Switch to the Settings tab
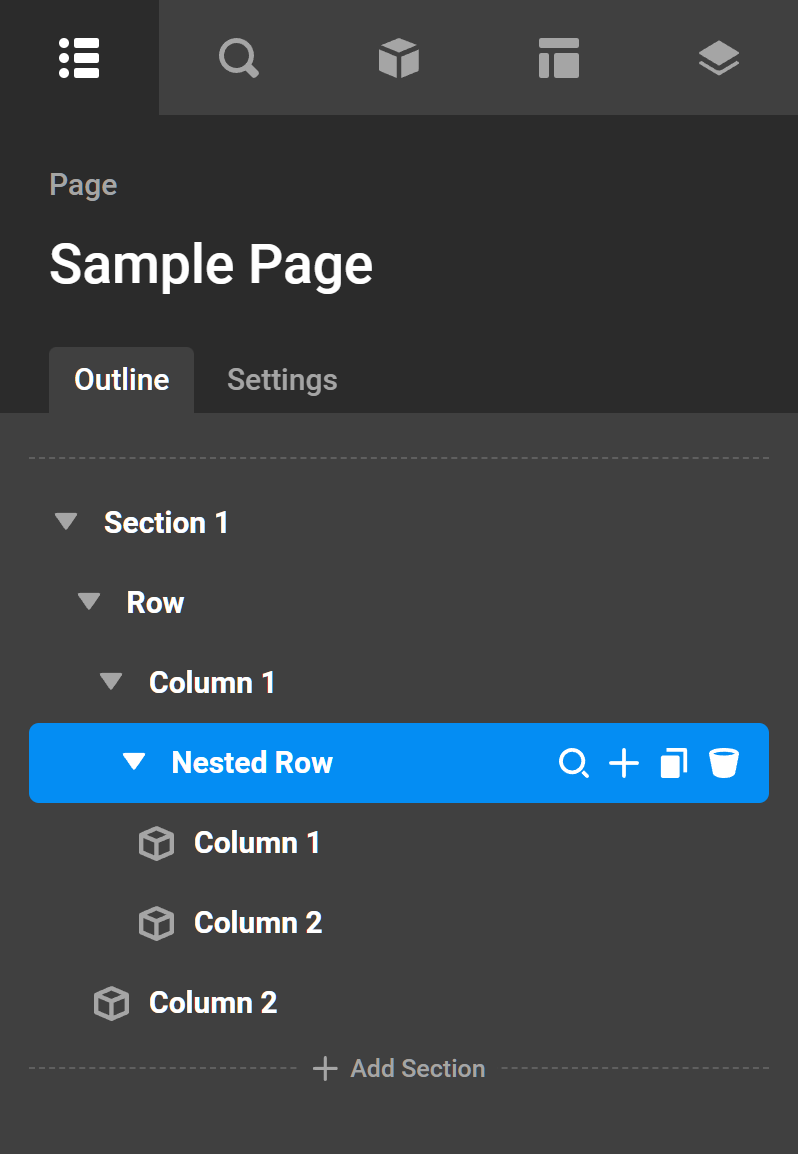 [x=282, y=380]
